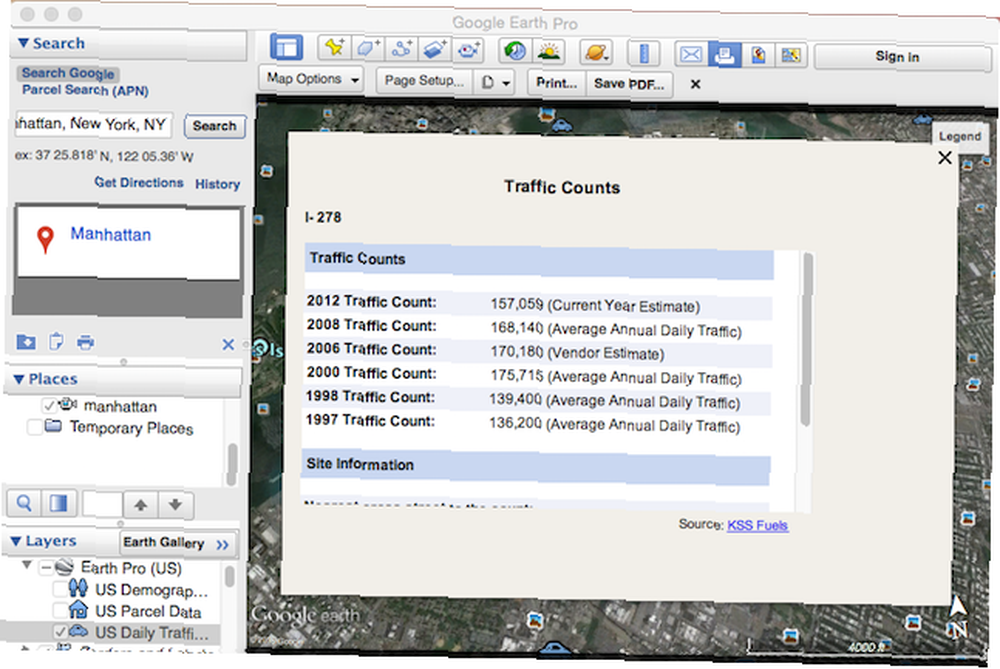Click the print toolbar icon
The image size is (1000, 669).
[724, 55]
